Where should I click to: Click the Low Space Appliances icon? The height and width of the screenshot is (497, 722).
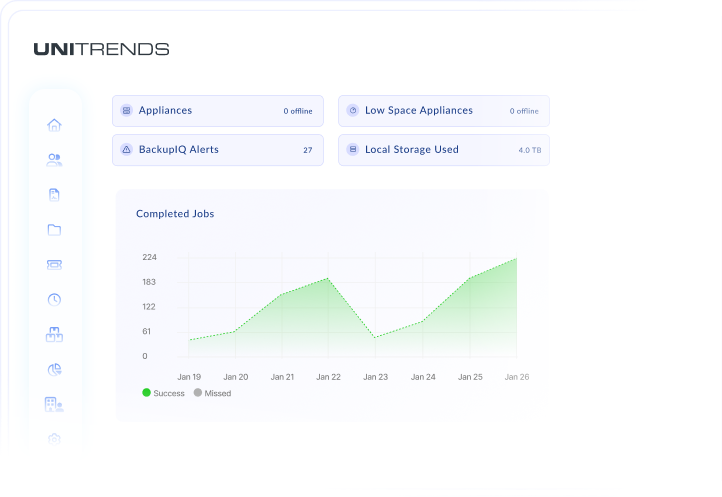point(353,111)
